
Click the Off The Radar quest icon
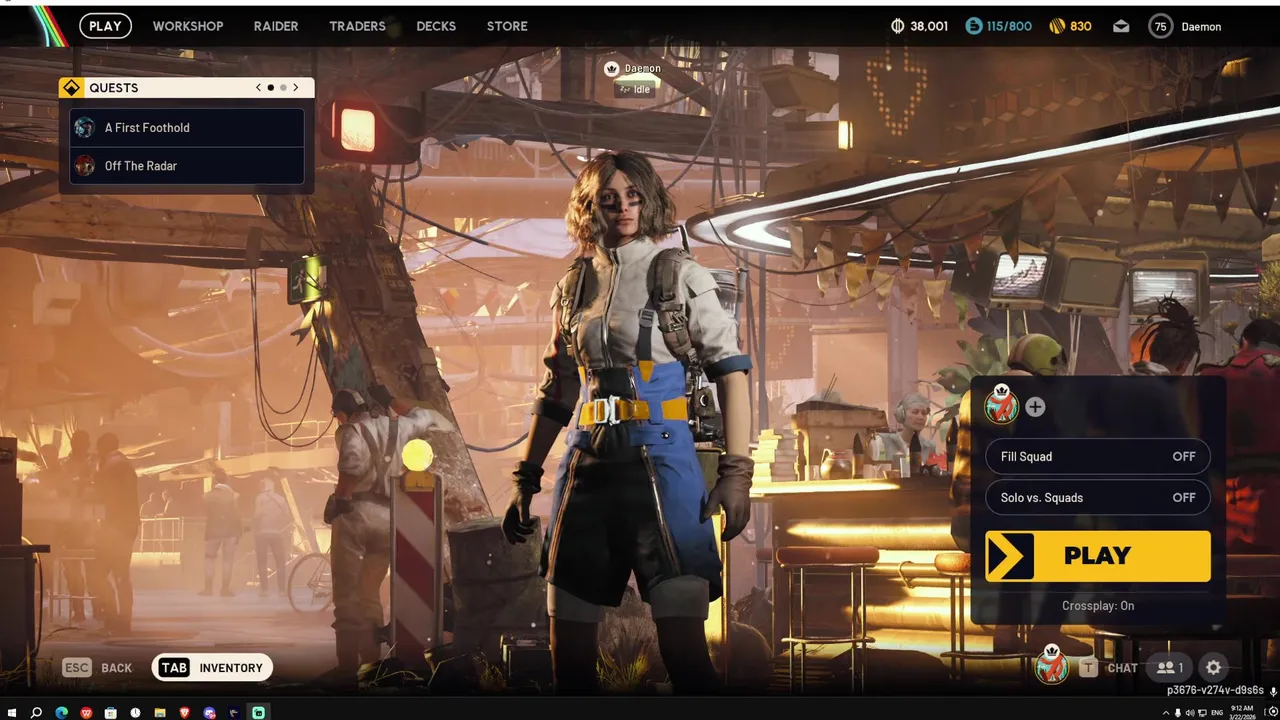(85, 166)
